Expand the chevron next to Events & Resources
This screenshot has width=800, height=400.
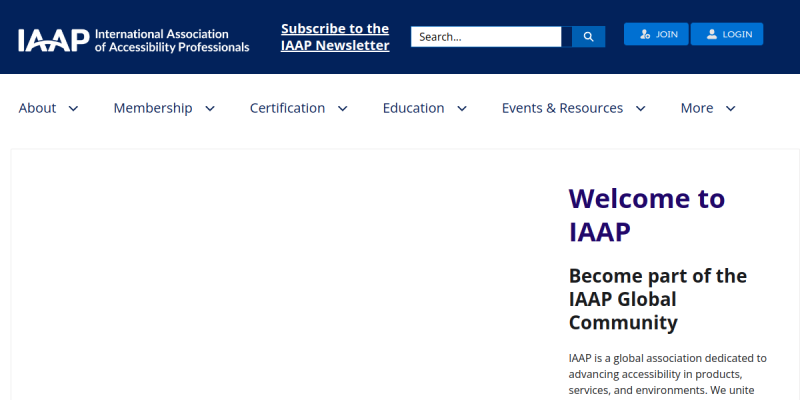tap(640, 108)
